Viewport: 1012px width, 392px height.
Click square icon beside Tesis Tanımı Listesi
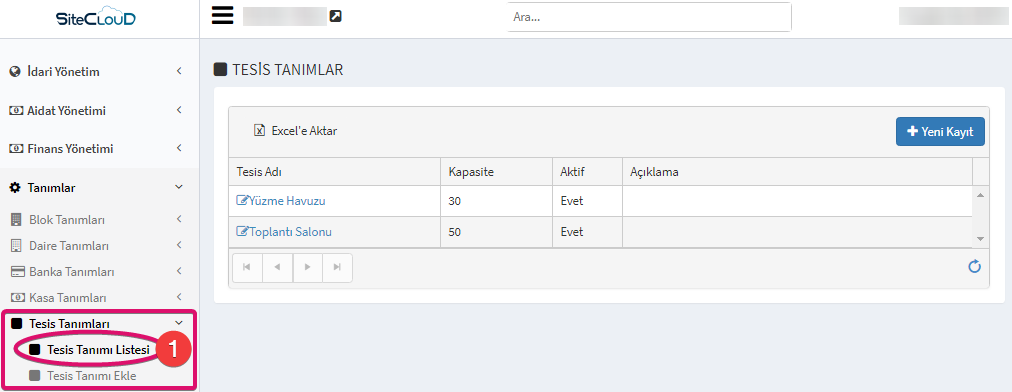pos(35,349)
